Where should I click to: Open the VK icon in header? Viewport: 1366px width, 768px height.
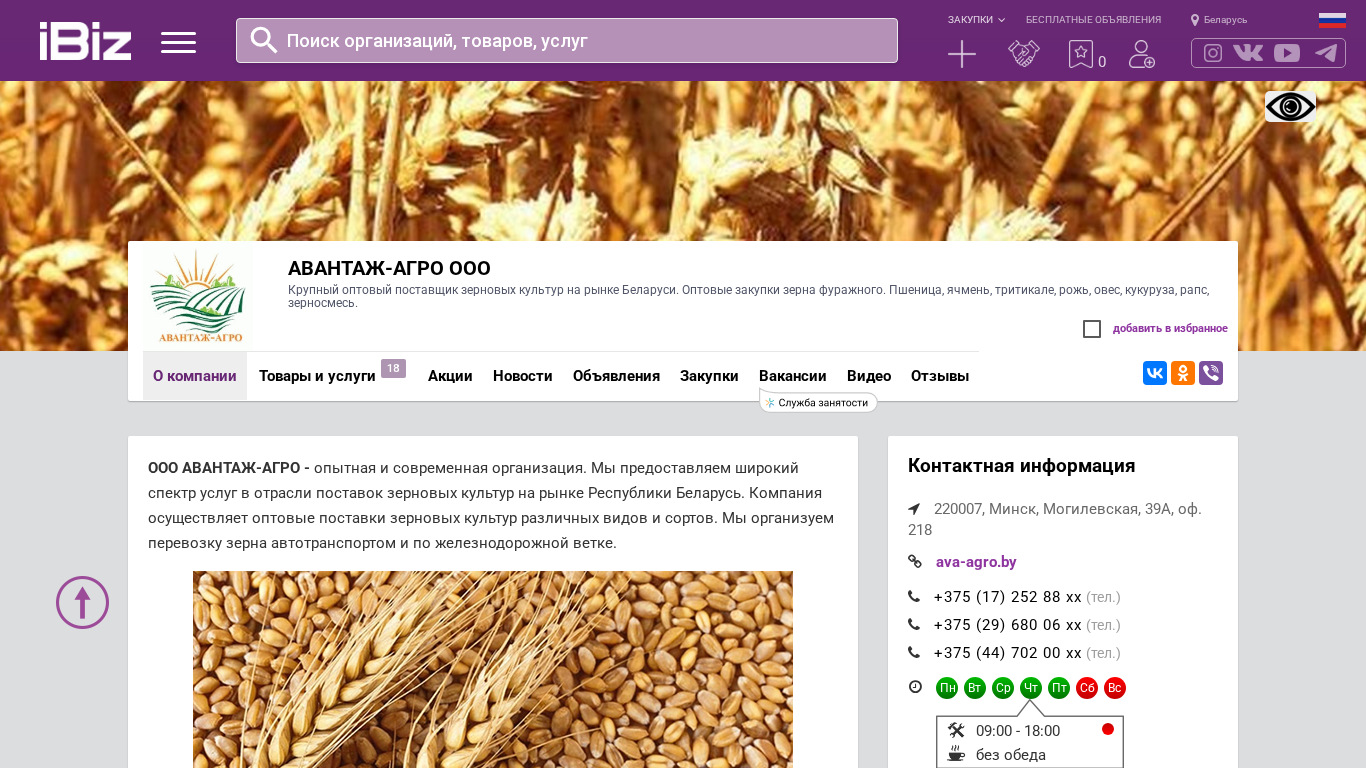[x=1248, y=53]
